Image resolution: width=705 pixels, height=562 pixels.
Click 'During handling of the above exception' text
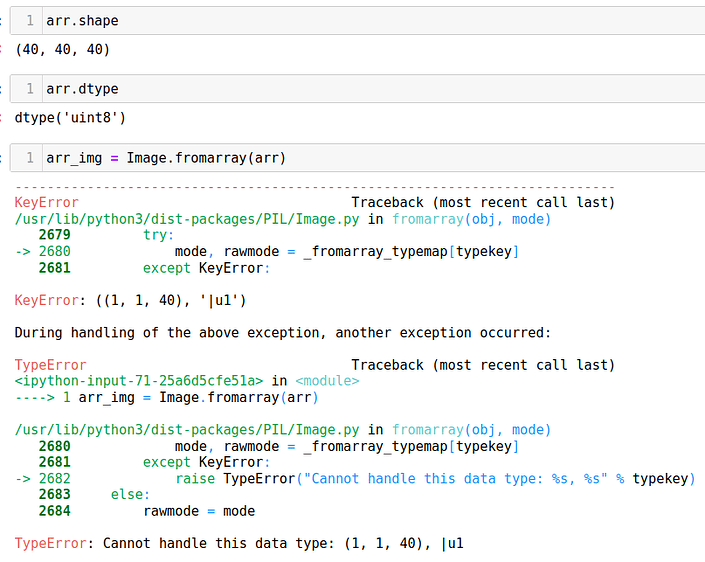point(282,333)
